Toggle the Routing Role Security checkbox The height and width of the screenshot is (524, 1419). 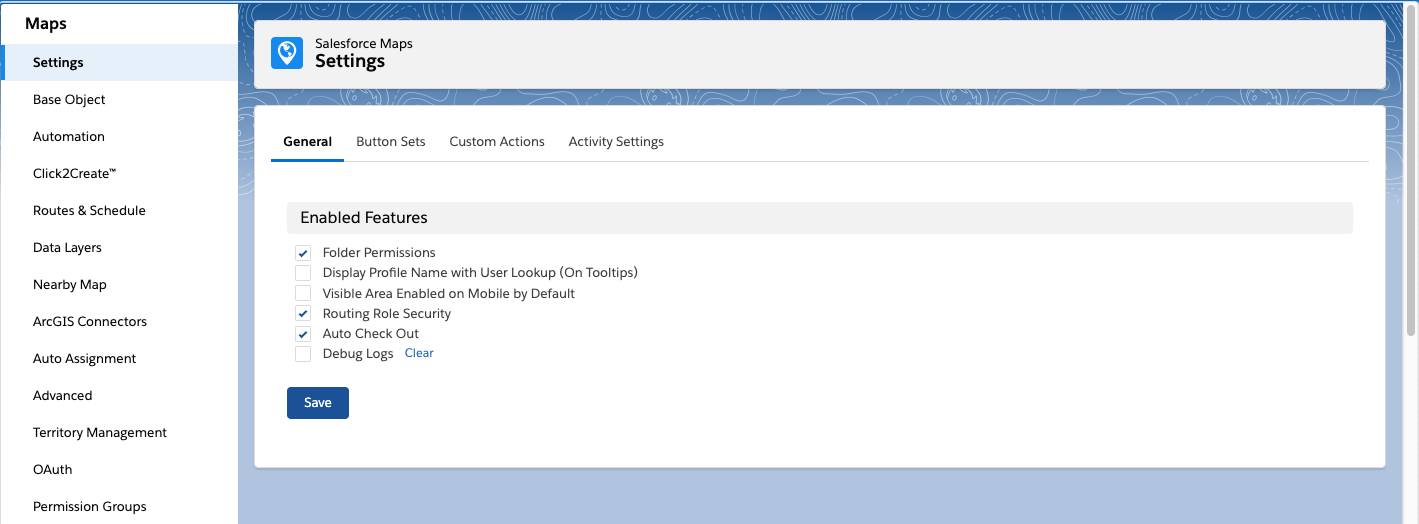303,313
